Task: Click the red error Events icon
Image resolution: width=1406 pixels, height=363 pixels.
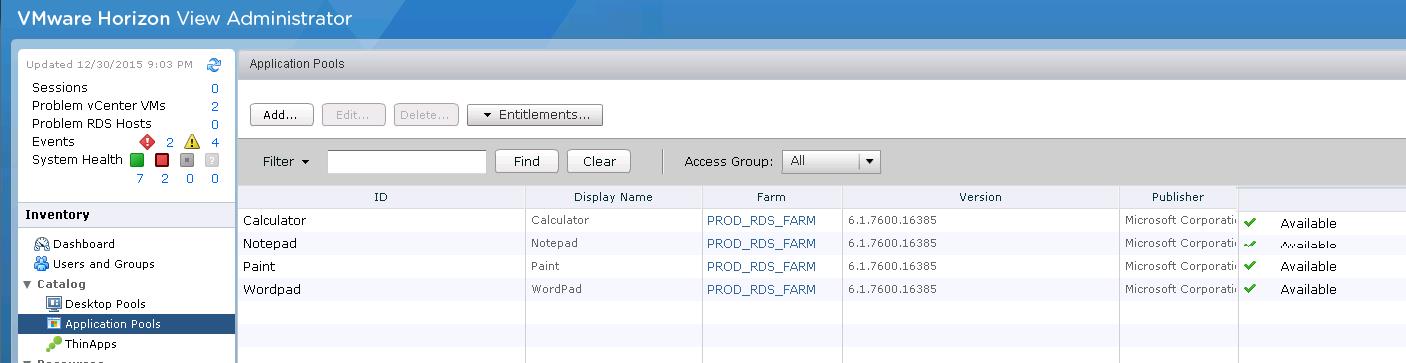Action: pyautogui.click(x=147, y=142)
